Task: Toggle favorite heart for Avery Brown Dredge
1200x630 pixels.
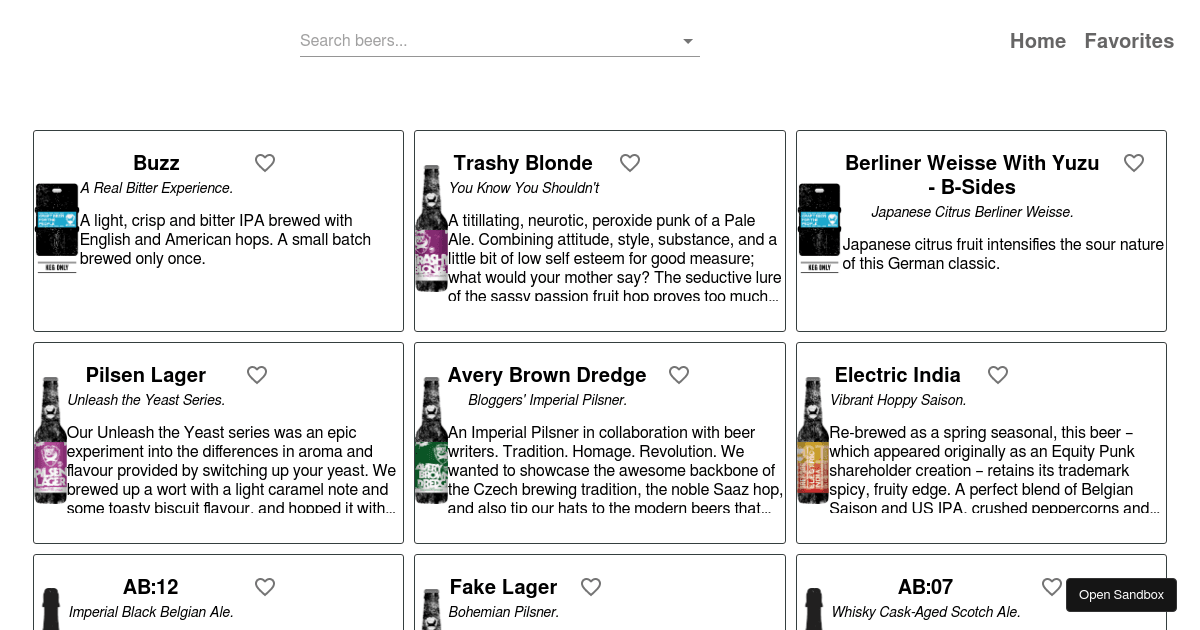Action: [679, 375]
